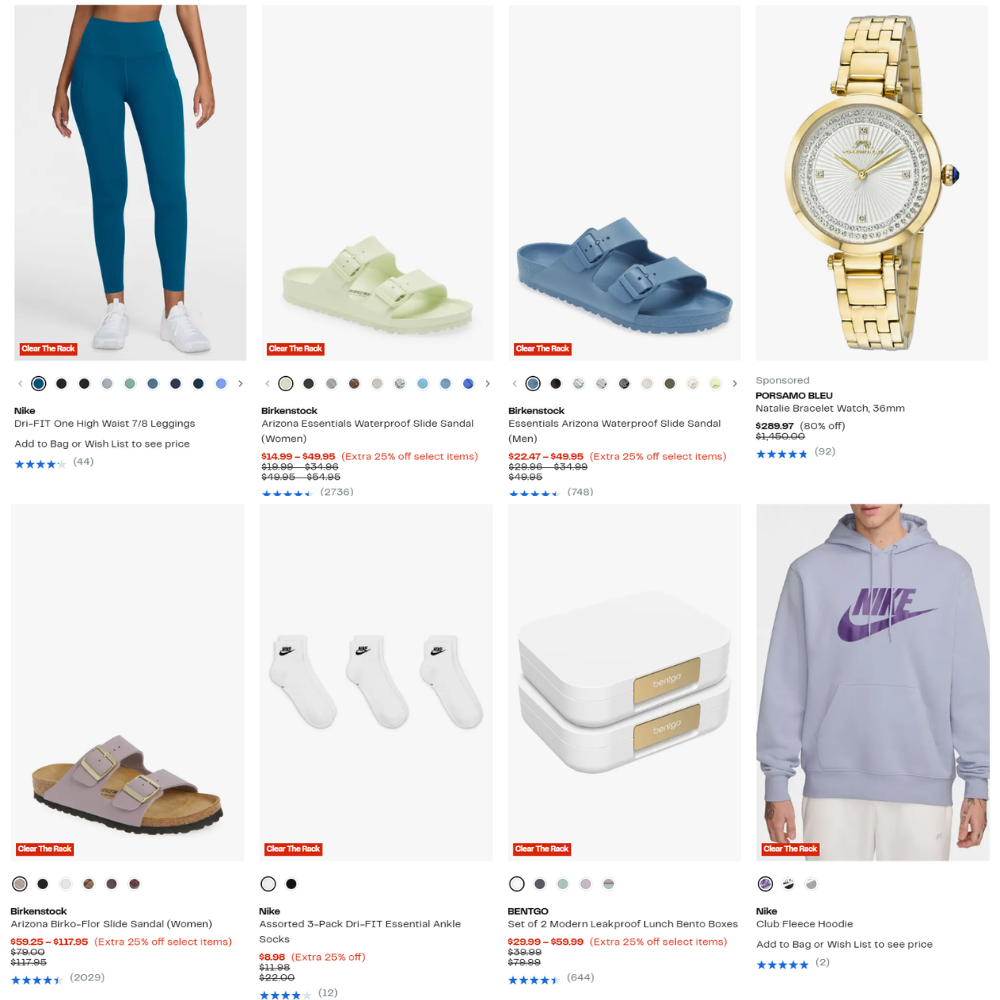Open Natalie Bracelet Watch product link
Image resolution: width=1000 pixels, height=1000 pixels.
tap(830, 408)
